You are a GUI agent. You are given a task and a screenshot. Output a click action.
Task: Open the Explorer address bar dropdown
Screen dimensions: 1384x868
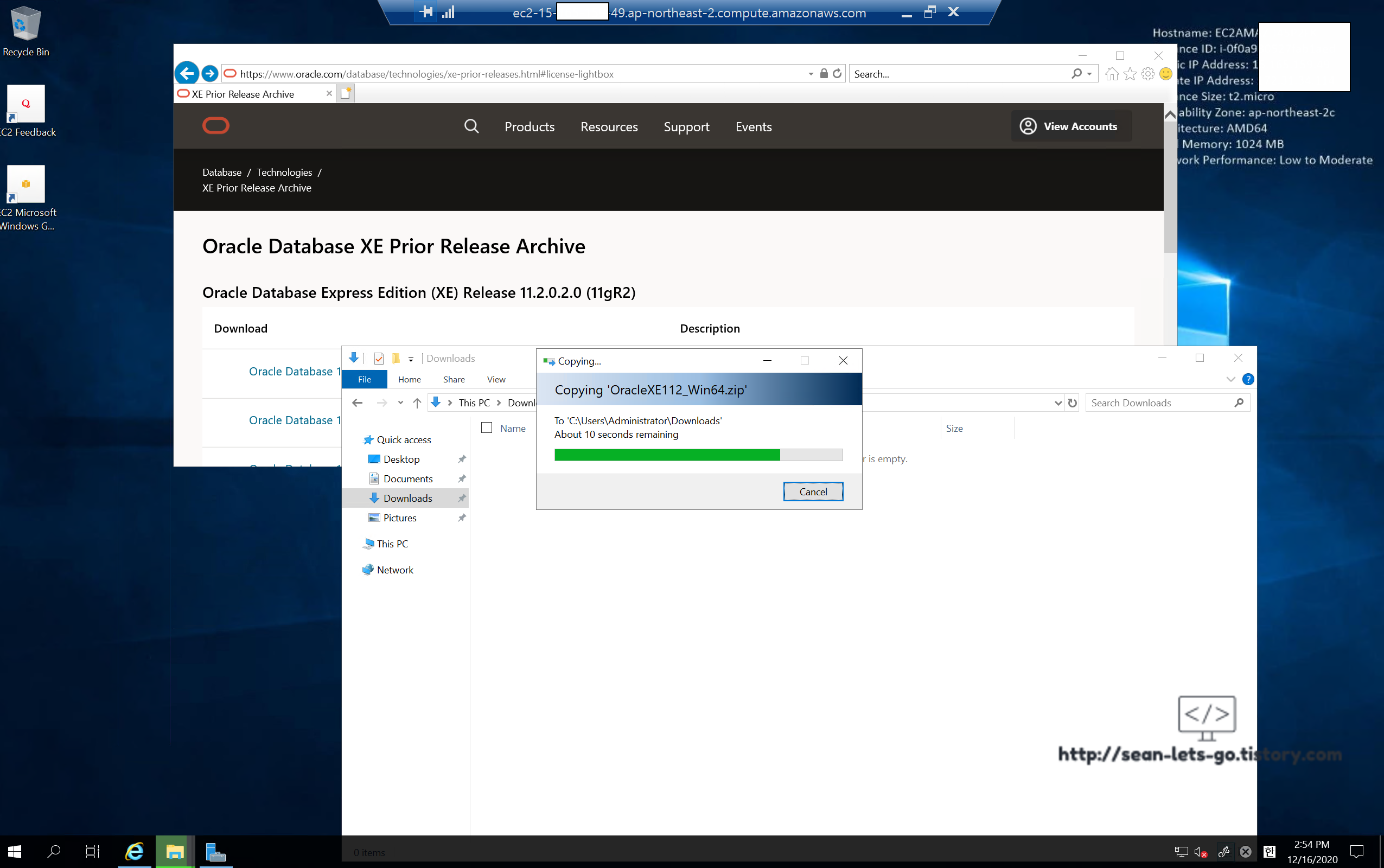1058,403
